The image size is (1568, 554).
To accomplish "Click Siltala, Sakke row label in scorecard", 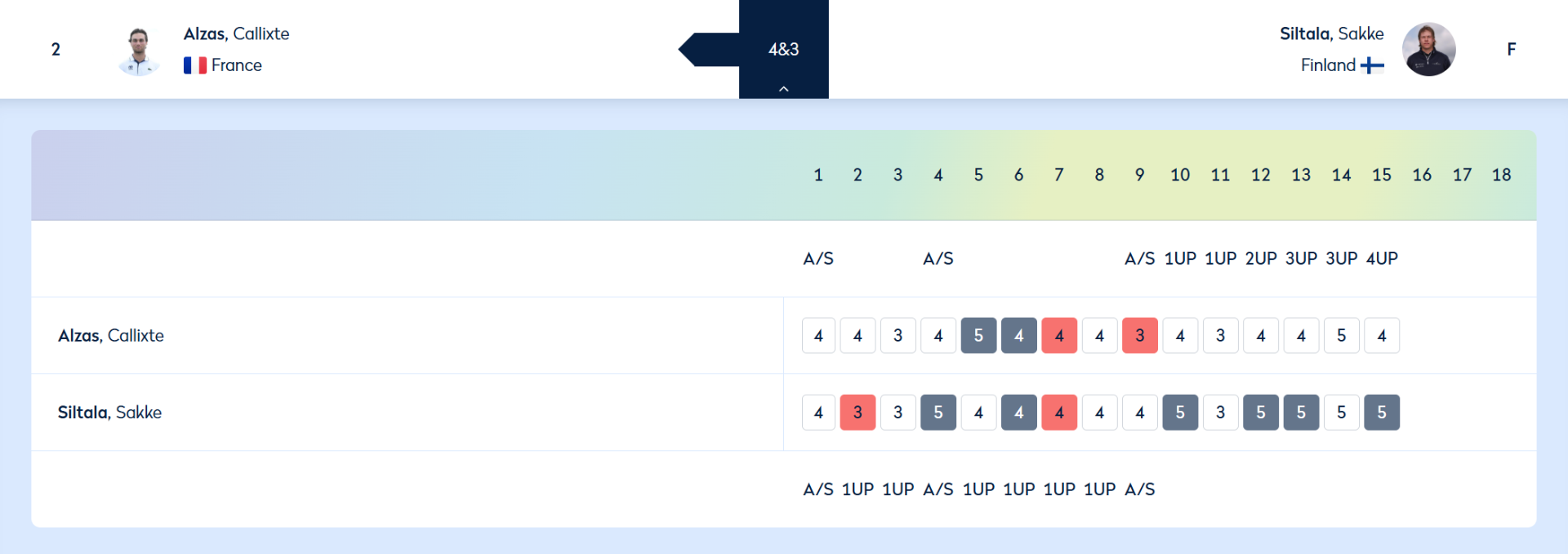I will coord(109,413).
